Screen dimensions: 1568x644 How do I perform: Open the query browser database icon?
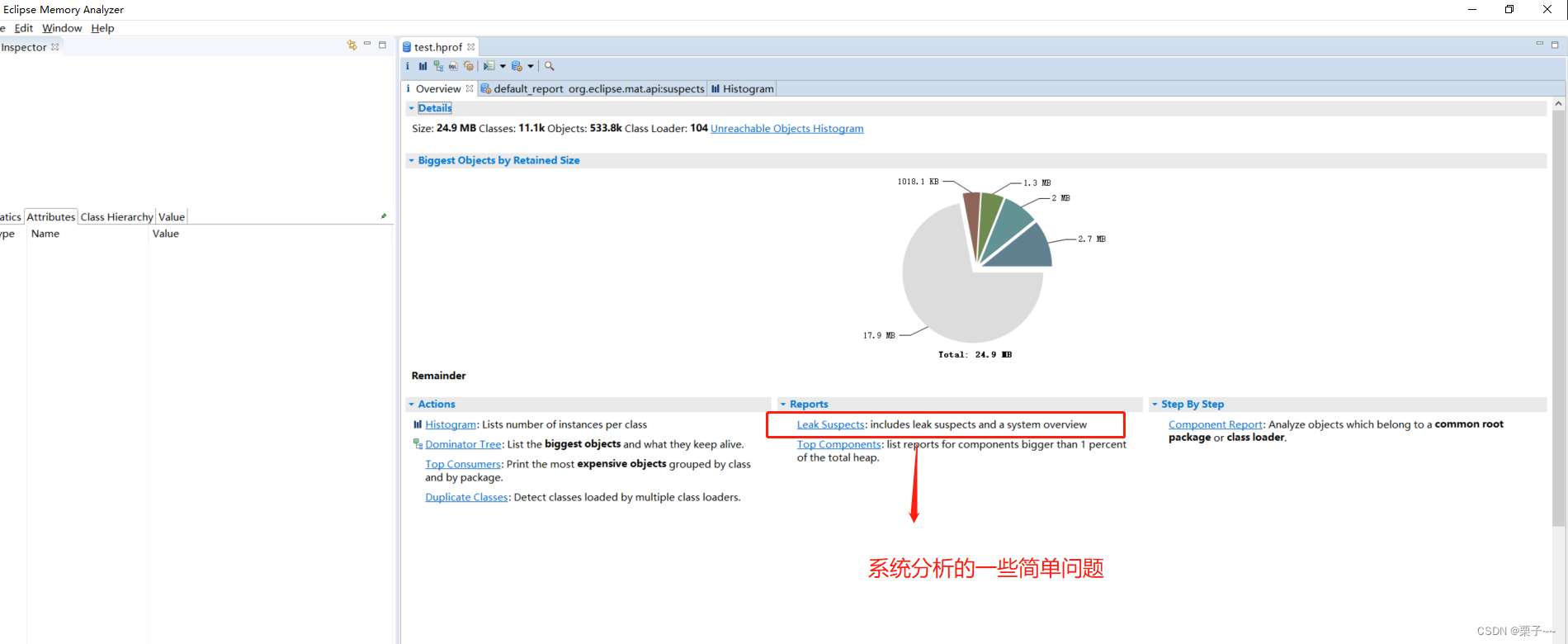517,66
